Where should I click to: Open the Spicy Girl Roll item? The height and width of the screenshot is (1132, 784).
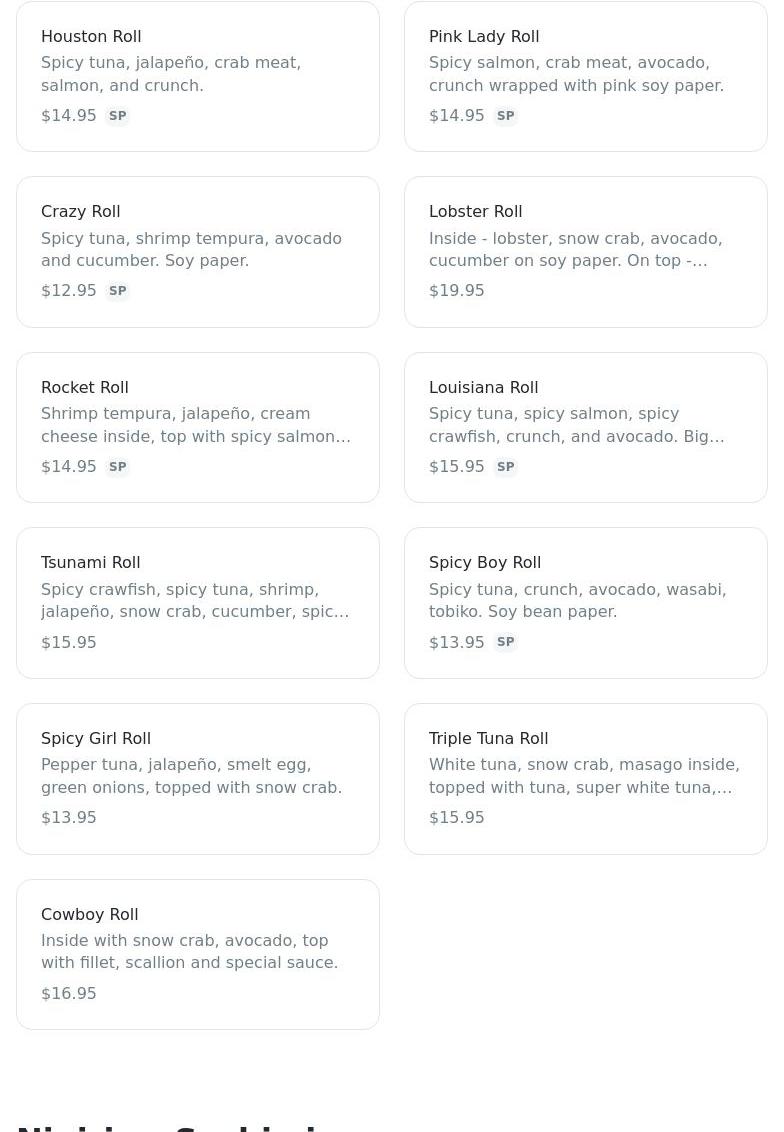point(197,778)
